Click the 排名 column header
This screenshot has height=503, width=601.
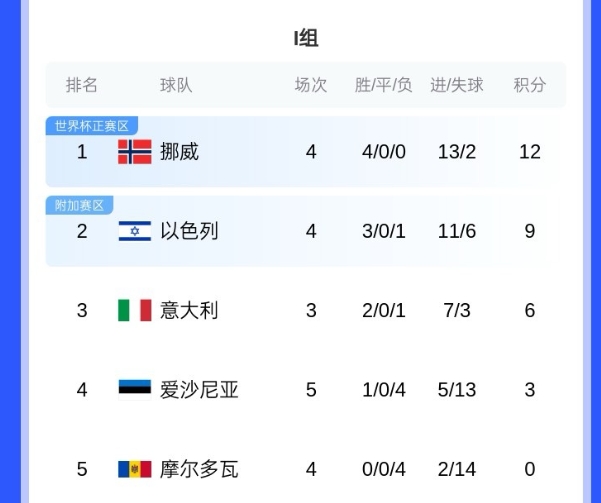(x=82, y=85)
